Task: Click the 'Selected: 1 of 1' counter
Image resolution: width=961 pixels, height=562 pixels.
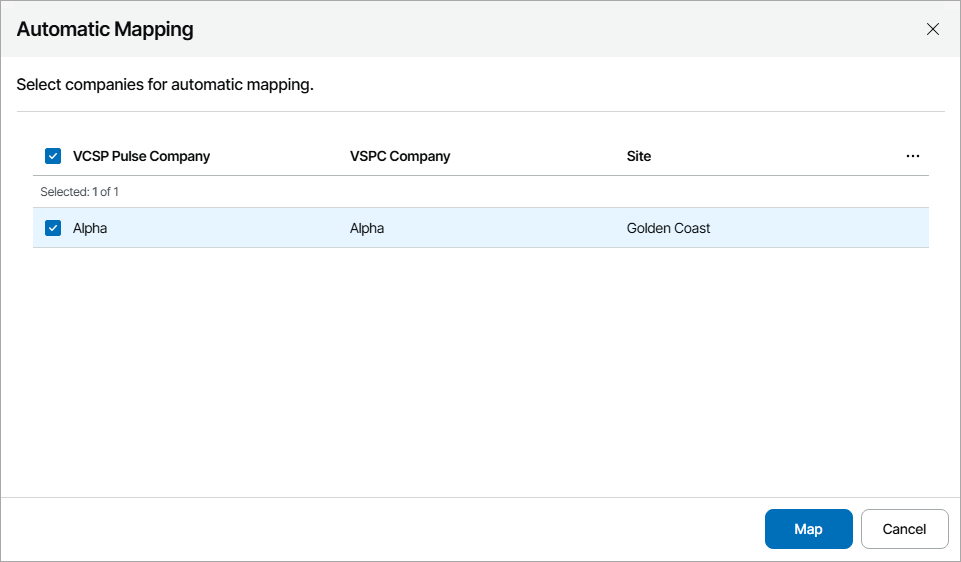Action: 79,191
